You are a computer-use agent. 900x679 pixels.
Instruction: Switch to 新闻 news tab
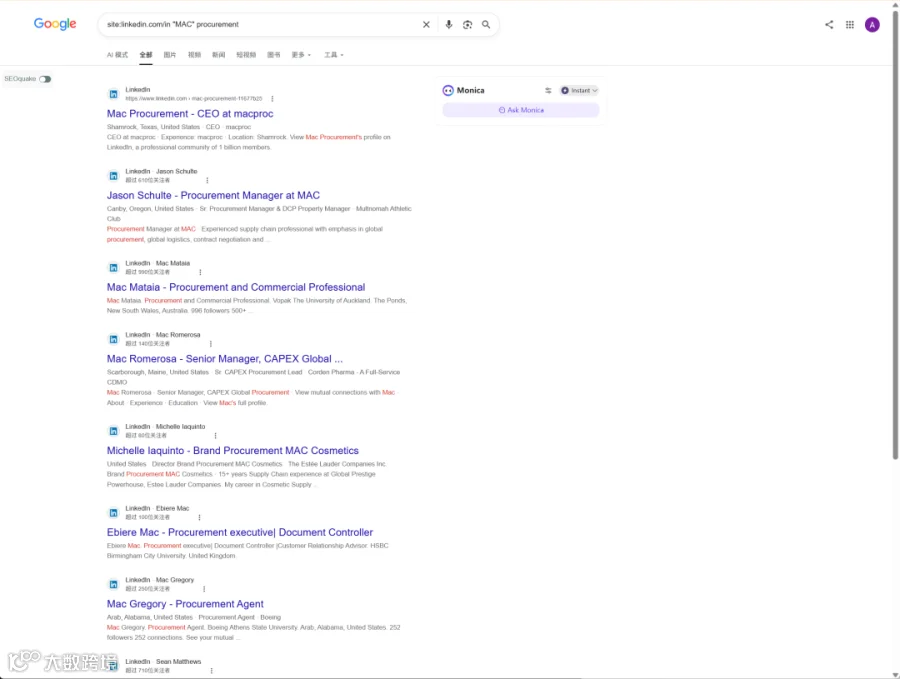coord(219,55)
